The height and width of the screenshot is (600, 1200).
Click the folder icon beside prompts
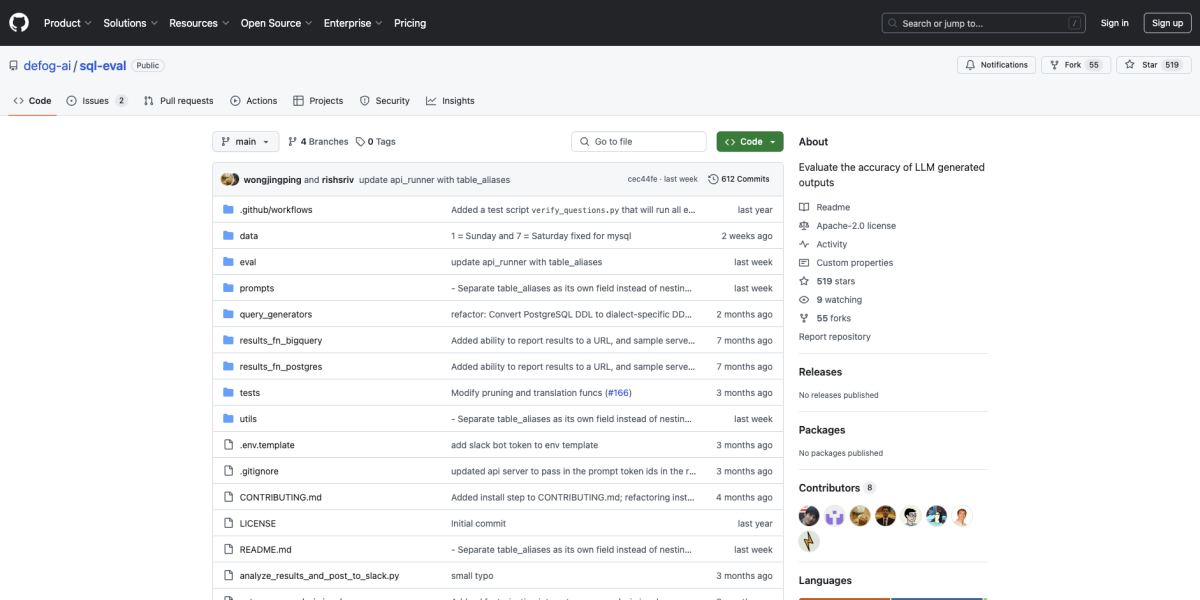point(228,288)
